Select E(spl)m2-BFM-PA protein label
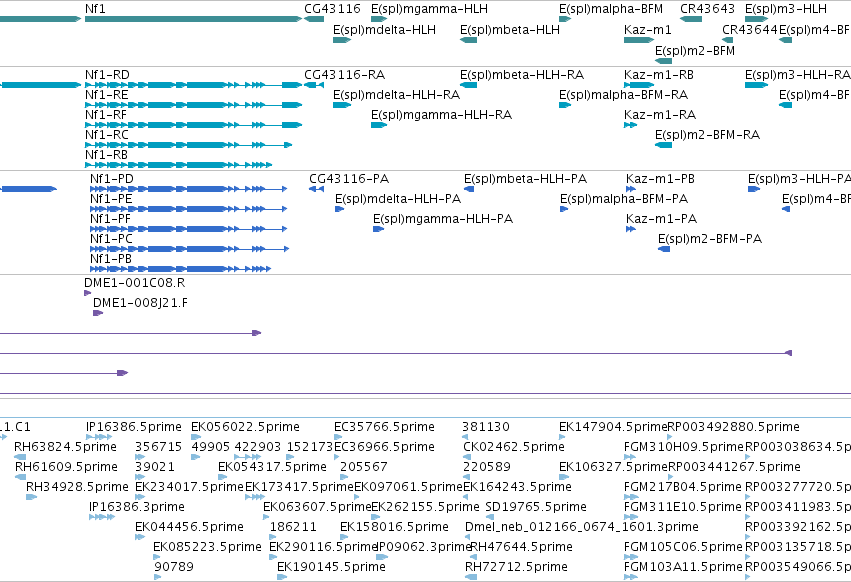 (x=710, y=239)
